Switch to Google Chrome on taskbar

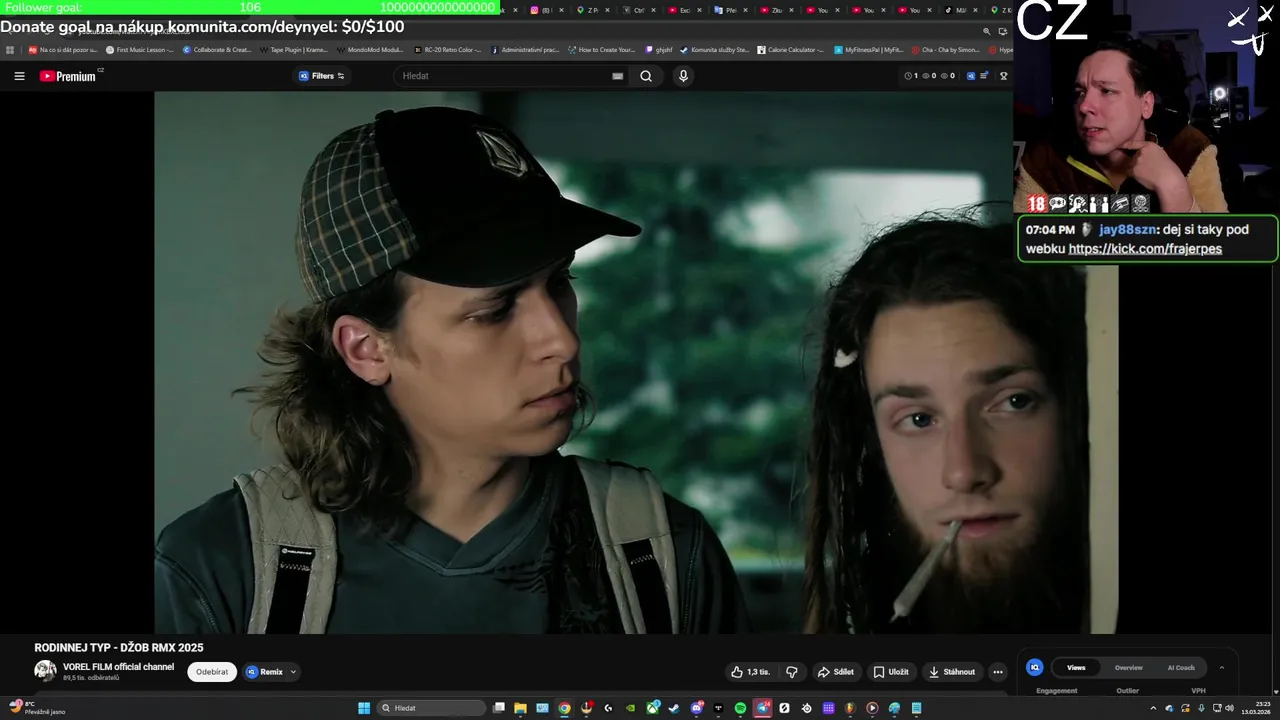pyautogui.click(x=564, y=708)
